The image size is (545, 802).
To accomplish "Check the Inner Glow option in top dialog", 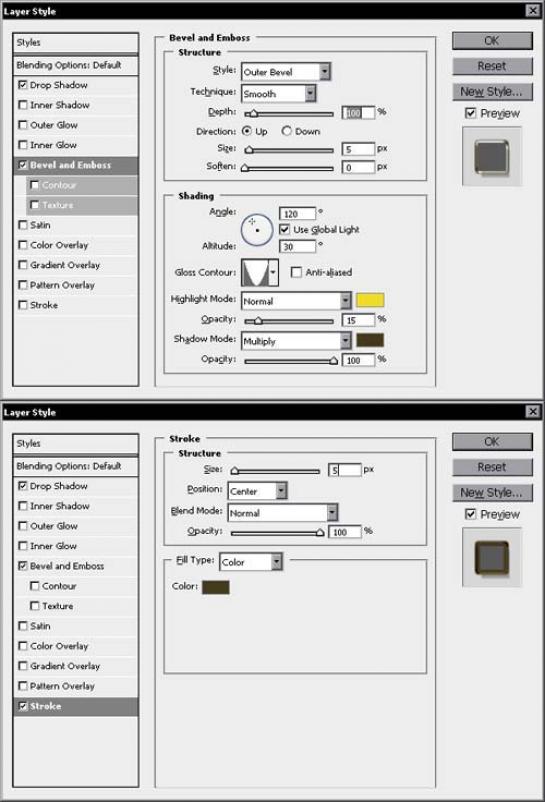I will [x=23, y=145].
